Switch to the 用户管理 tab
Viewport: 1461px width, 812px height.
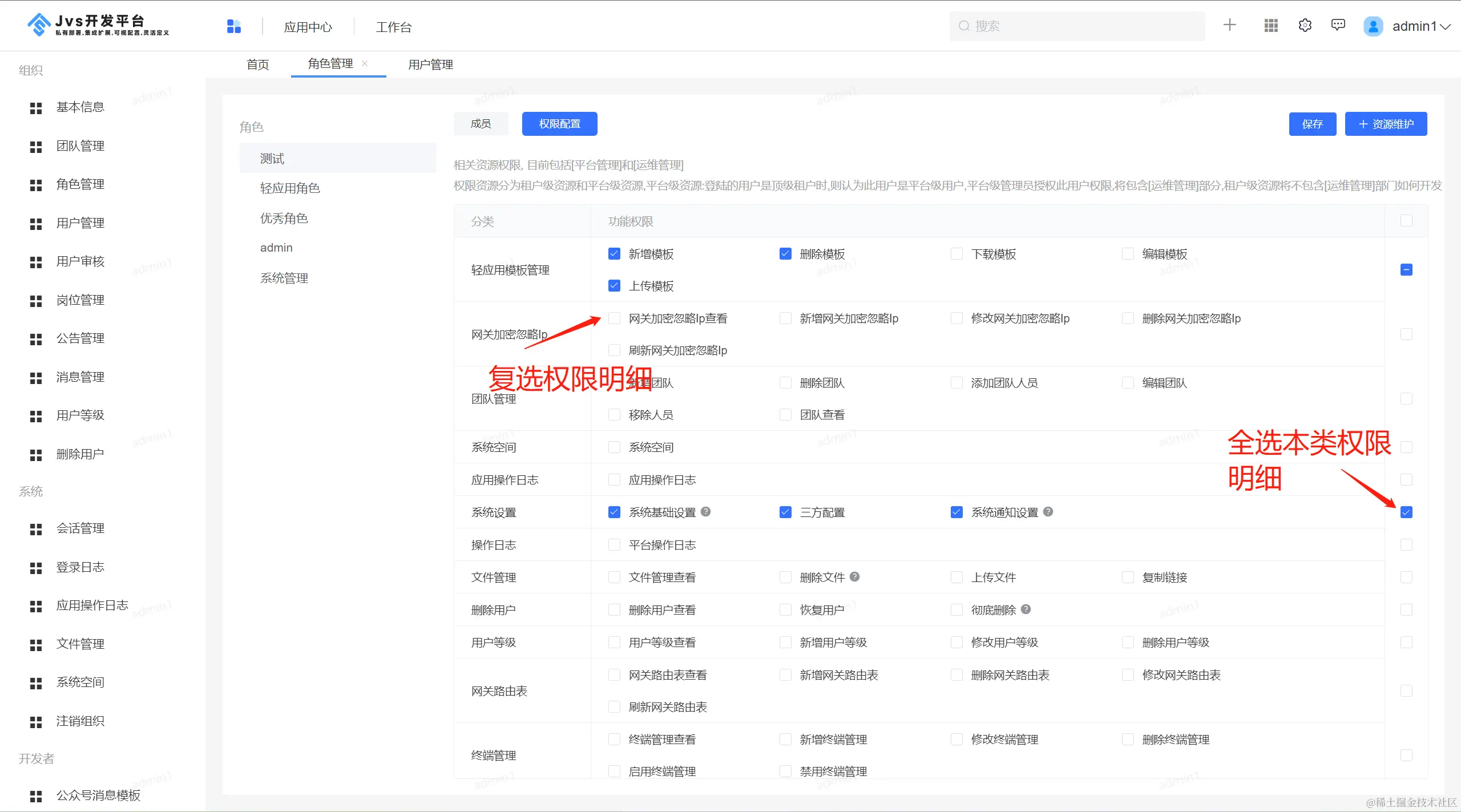(430, 64)
